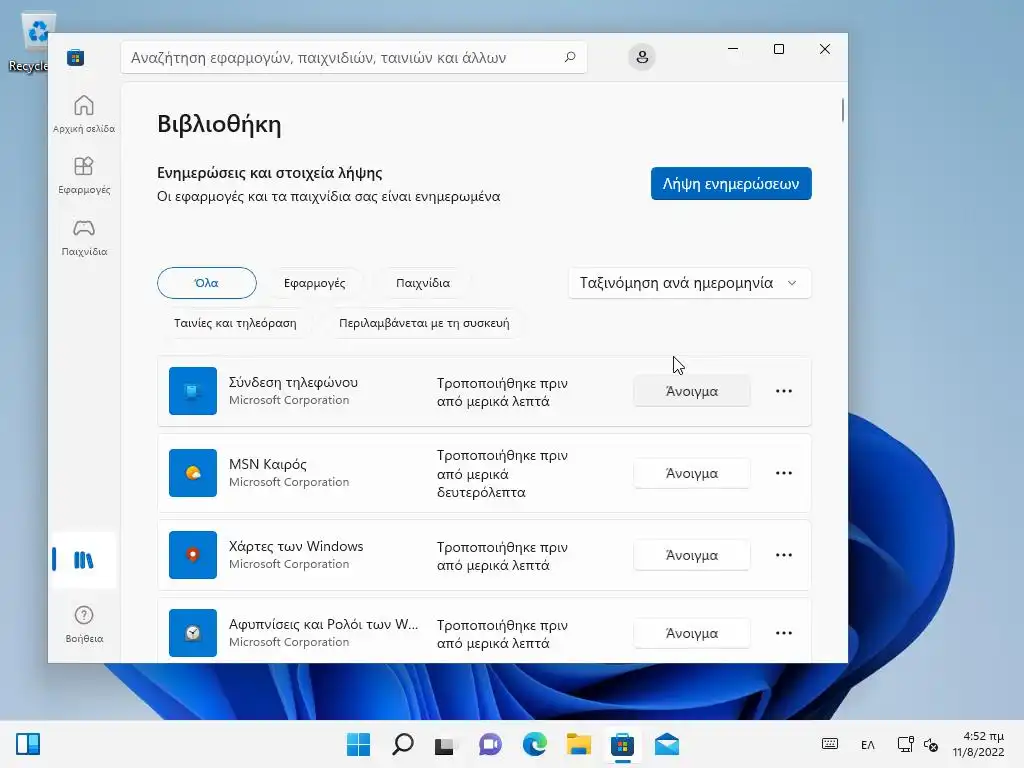1024x768 pixels.
Task: Open File Explorer from the taskbar
Action: [579, 744]
